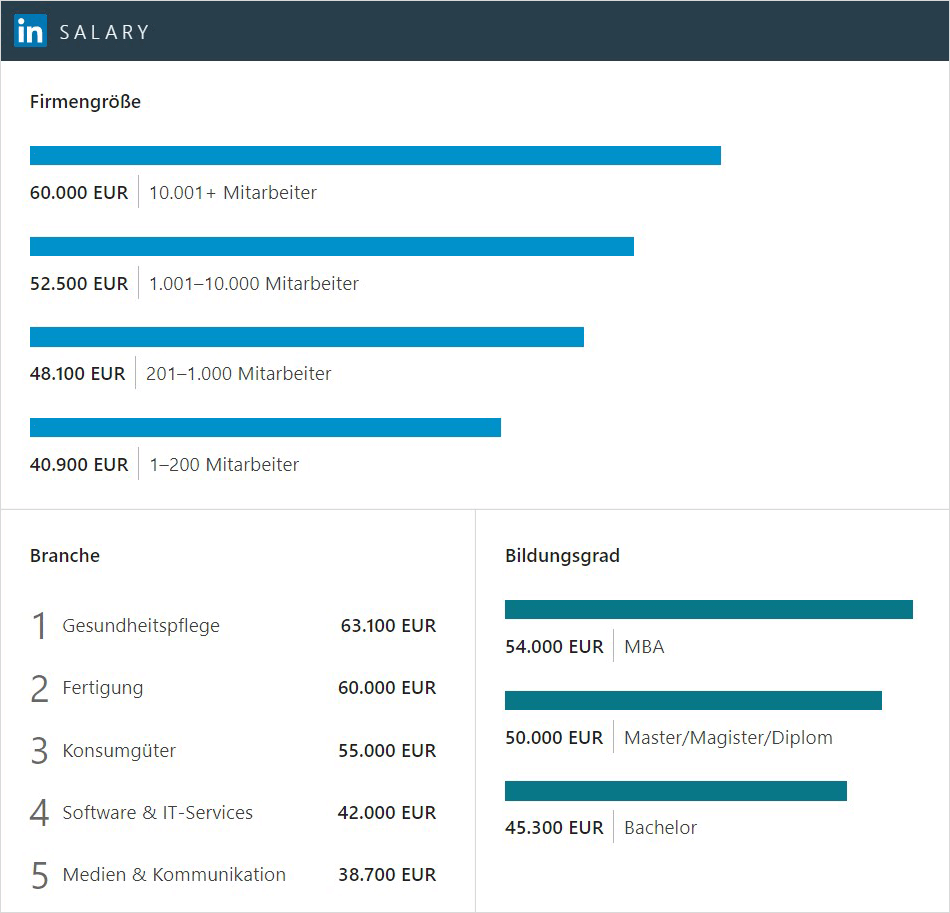Click the 60.000 EUR company size value
The image size is (950, 913).
[x=79, y=193]
